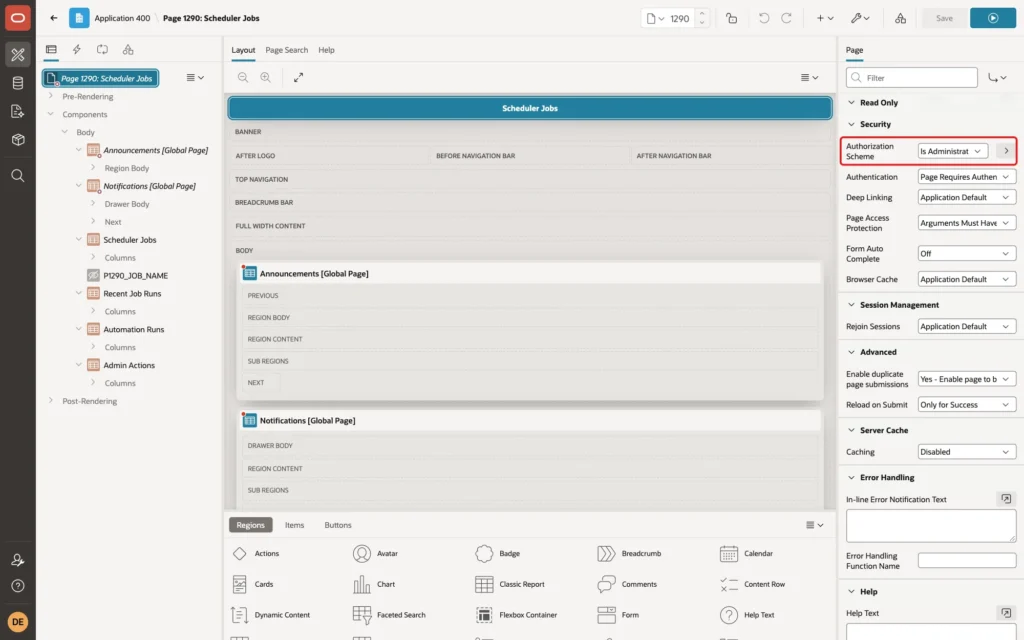Viewport: 1024px width, 640px height.
Task: Pick the Classic Report region type
Action: (x=511, y=584)
